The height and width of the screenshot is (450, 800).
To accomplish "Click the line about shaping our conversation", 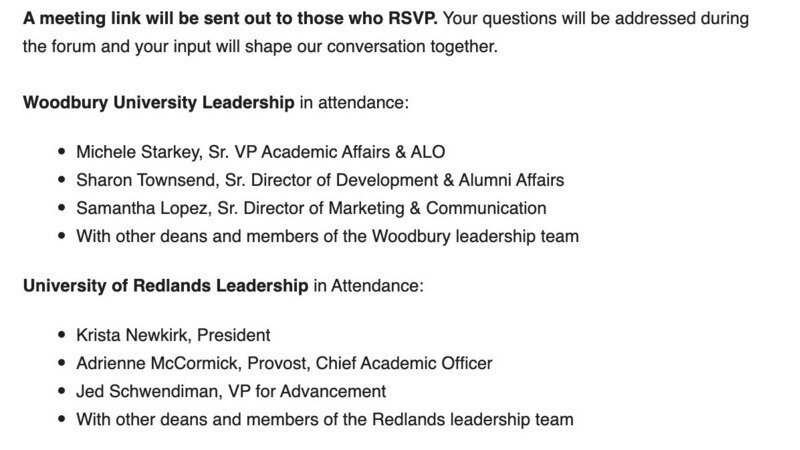I will (260, 47).
